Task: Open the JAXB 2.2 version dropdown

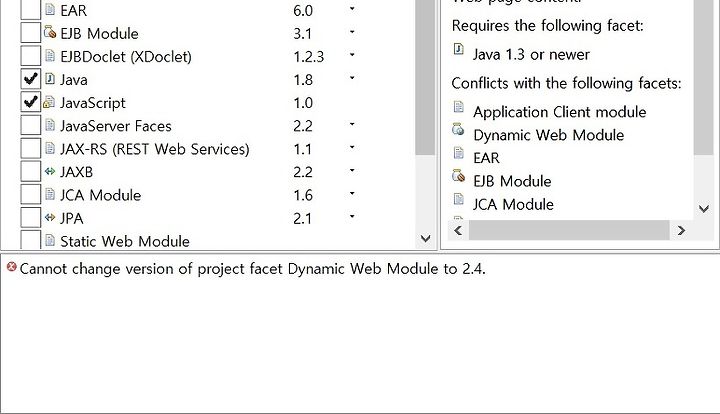Action: pyautogui.click(x=352, y=170)
